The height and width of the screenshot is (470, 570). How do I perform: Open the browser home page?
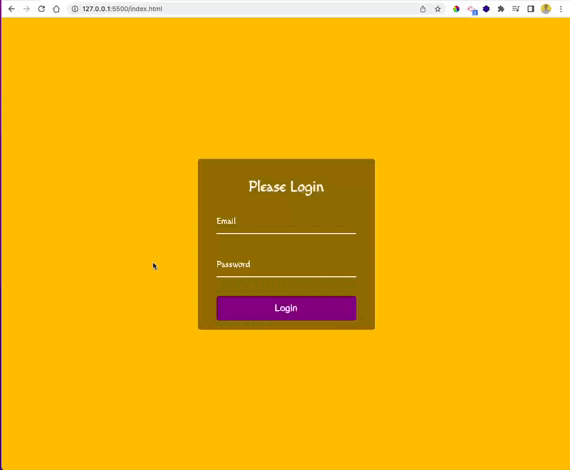pos(56,9)
